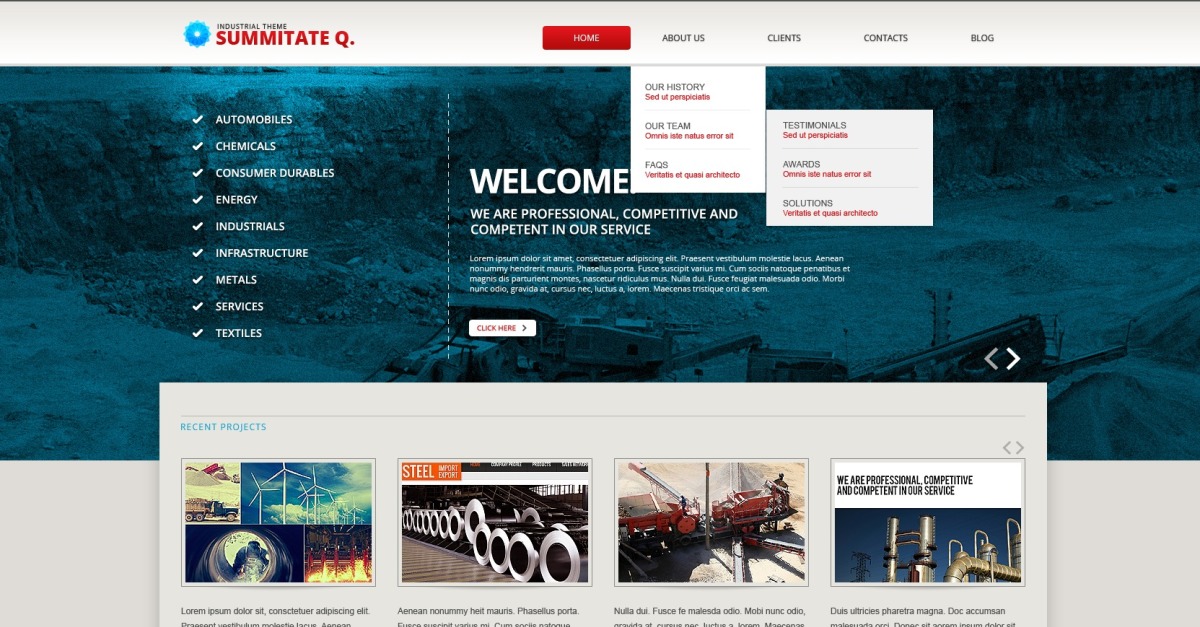Click checkmark icon beside Energy

(198, 200)
